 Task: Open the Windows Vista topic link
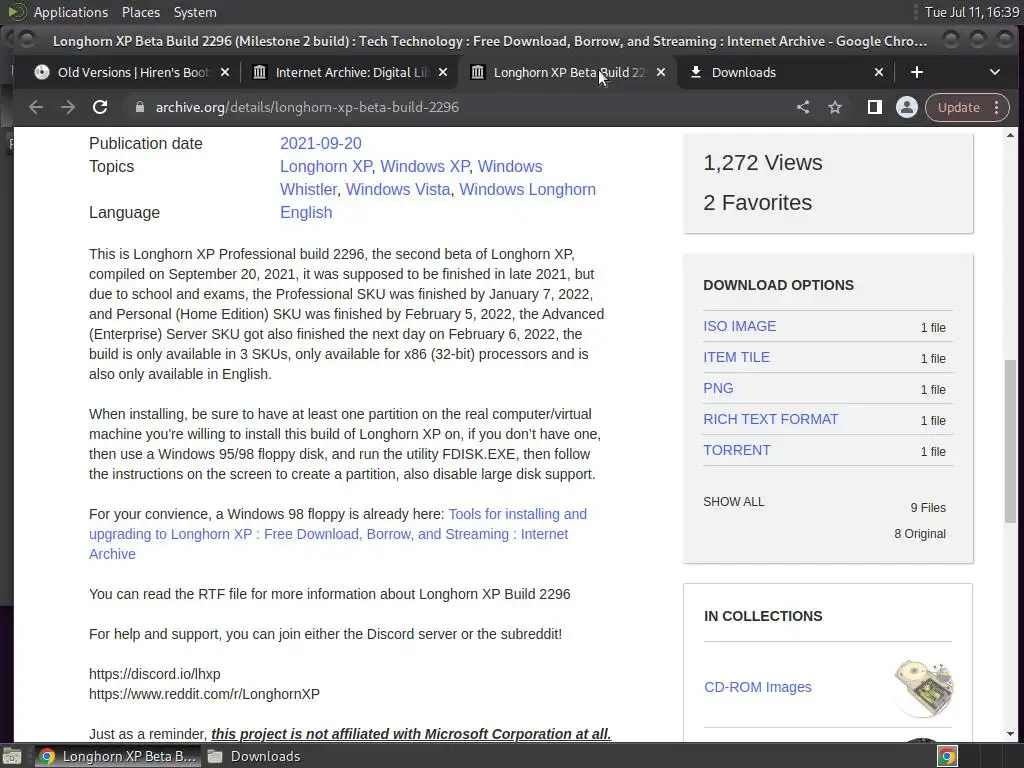pyautogui.click(x=398, y=189)
